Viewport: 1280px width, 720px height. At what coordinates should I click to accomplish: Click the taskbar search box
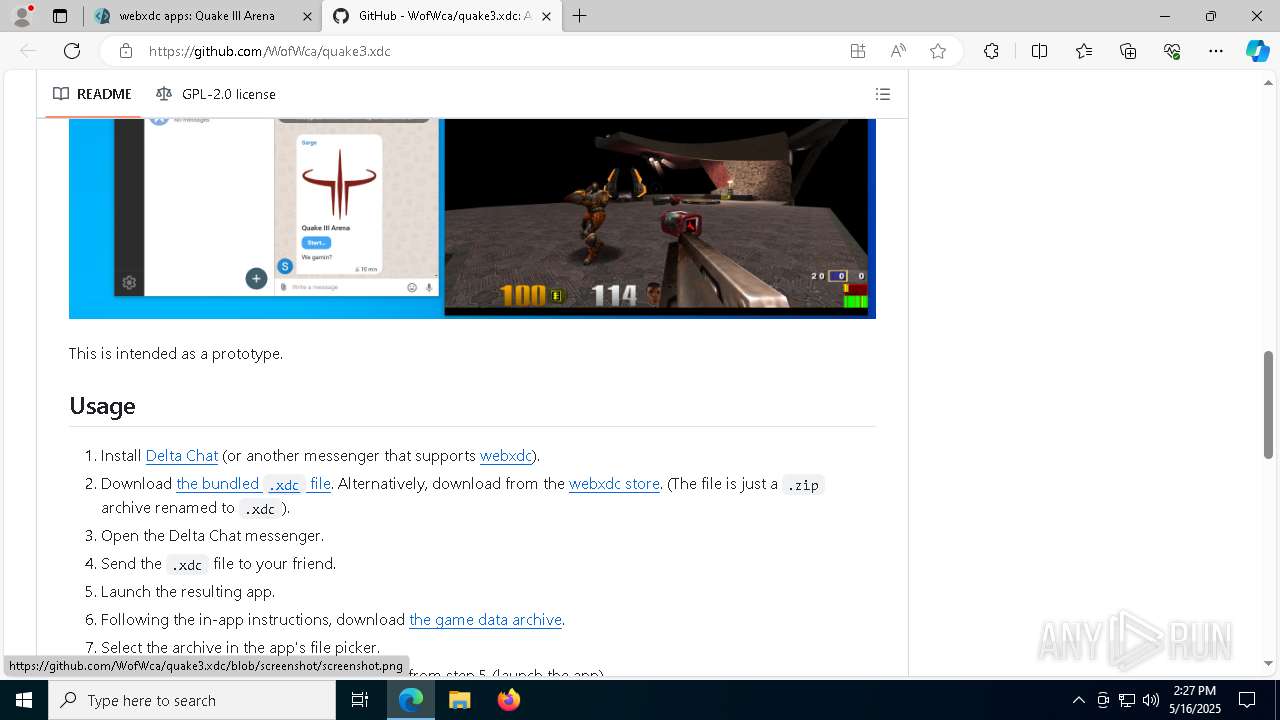tap(192, 700)
